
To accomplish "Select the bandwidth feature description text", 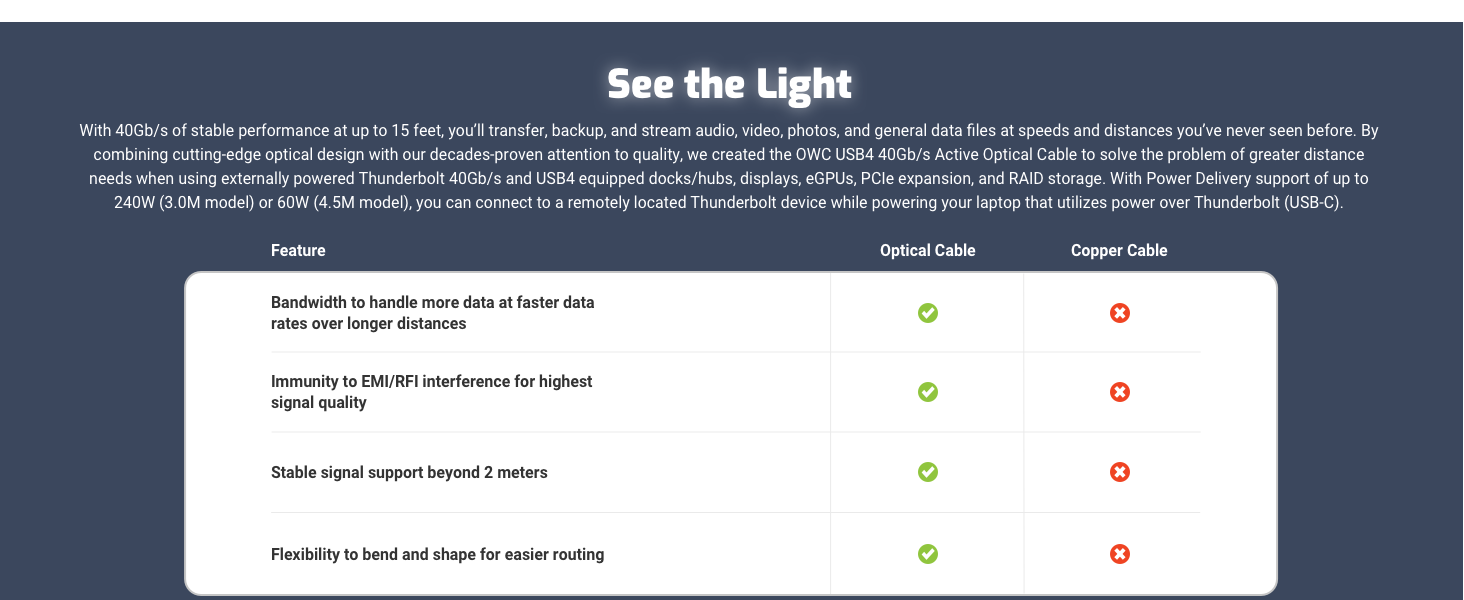I will coord(433,313).
